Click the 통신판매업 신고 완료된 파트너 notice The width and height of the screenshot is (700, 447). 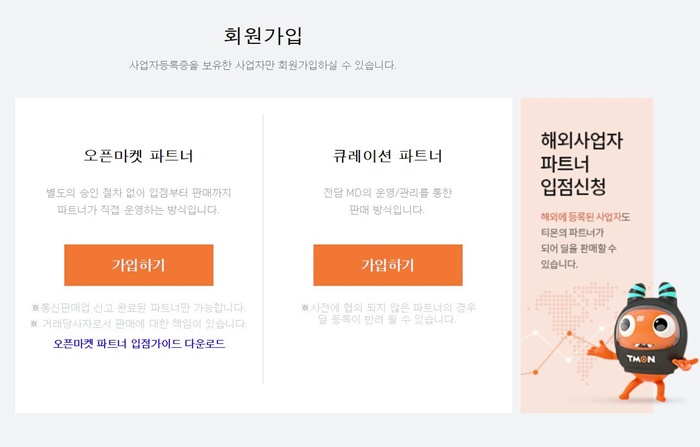pyautogui.click(x=139, y=308)
